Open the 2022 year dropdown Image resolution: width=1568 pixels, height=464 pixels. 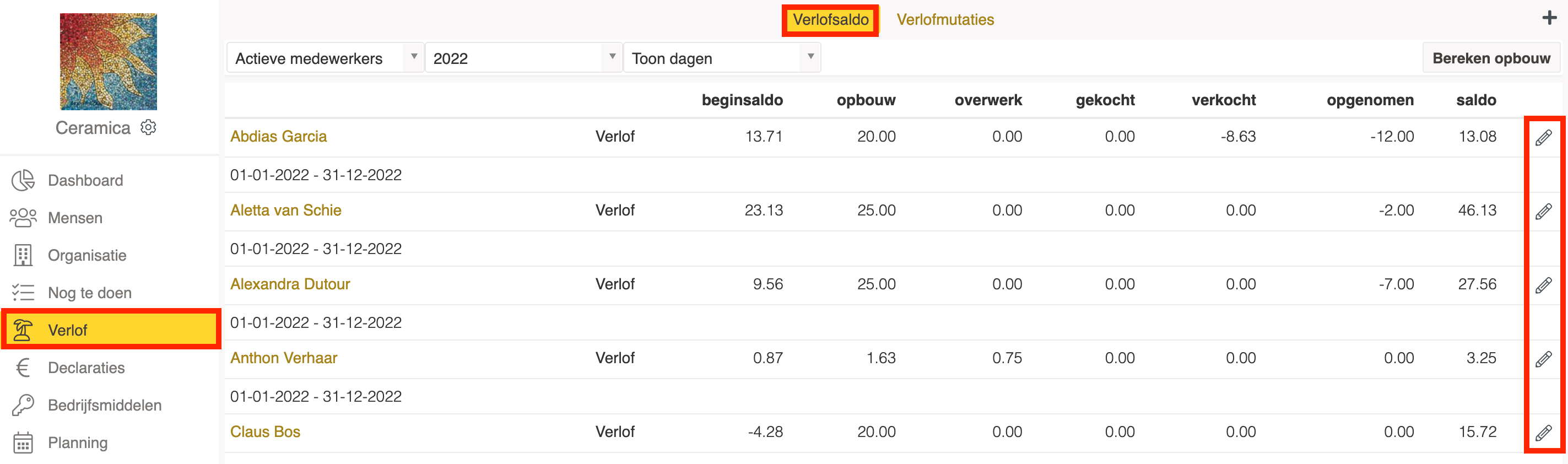click(523, 58)
